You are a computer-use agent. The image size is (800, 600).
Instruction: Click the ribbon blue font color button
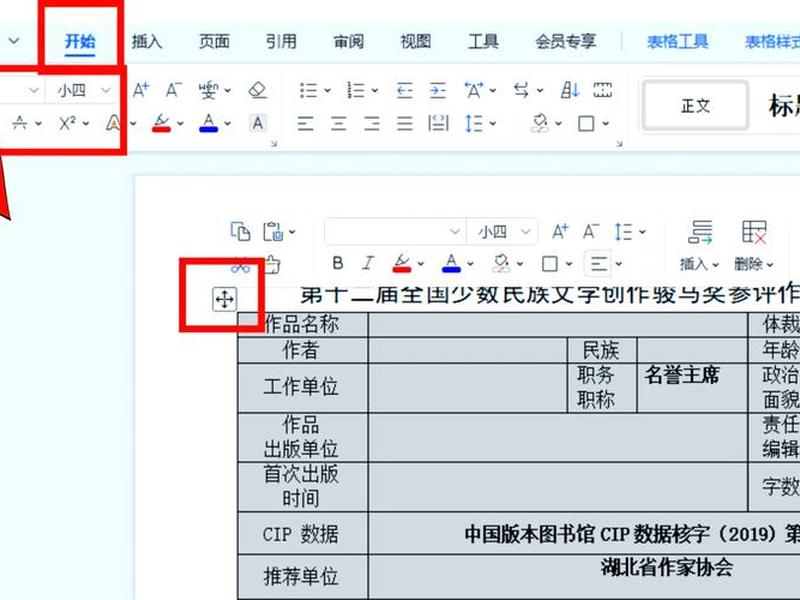coord(208,123)
